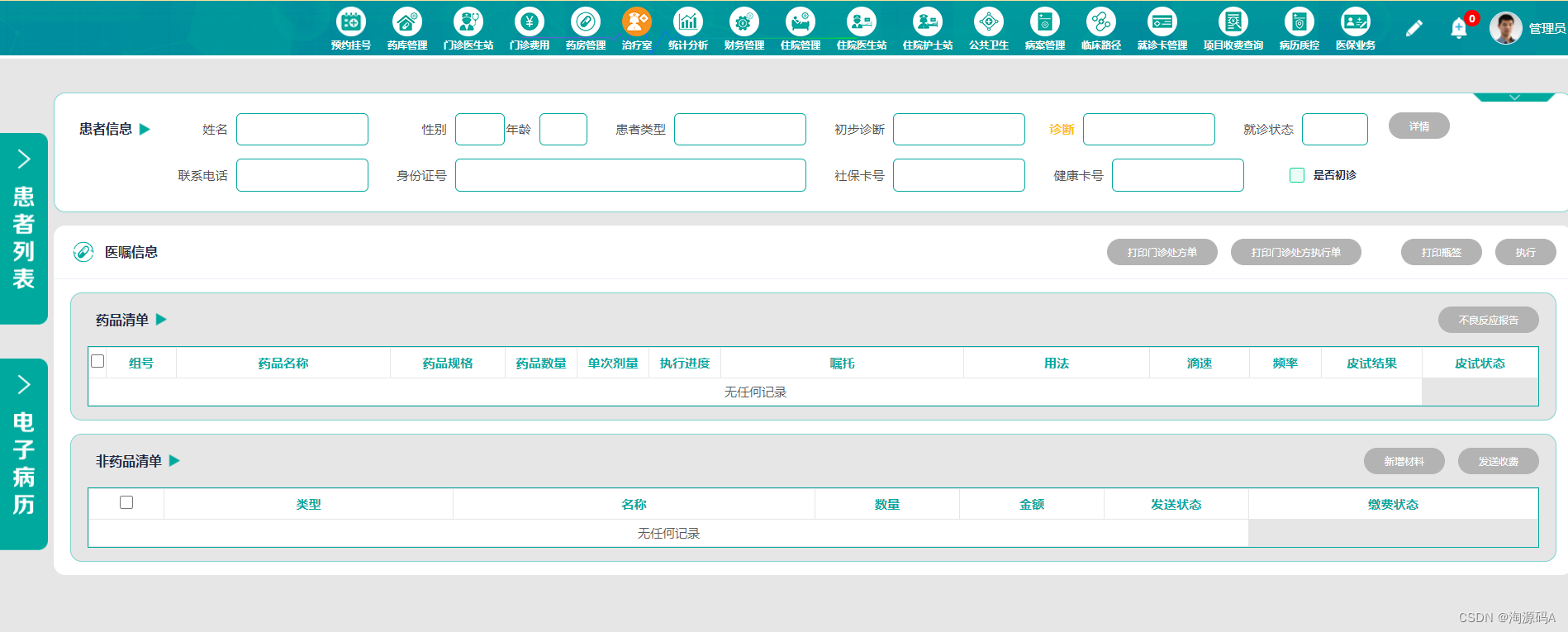1568x632 pixels.
Task: Click the 类型 column header
Action: coord(309,504)
